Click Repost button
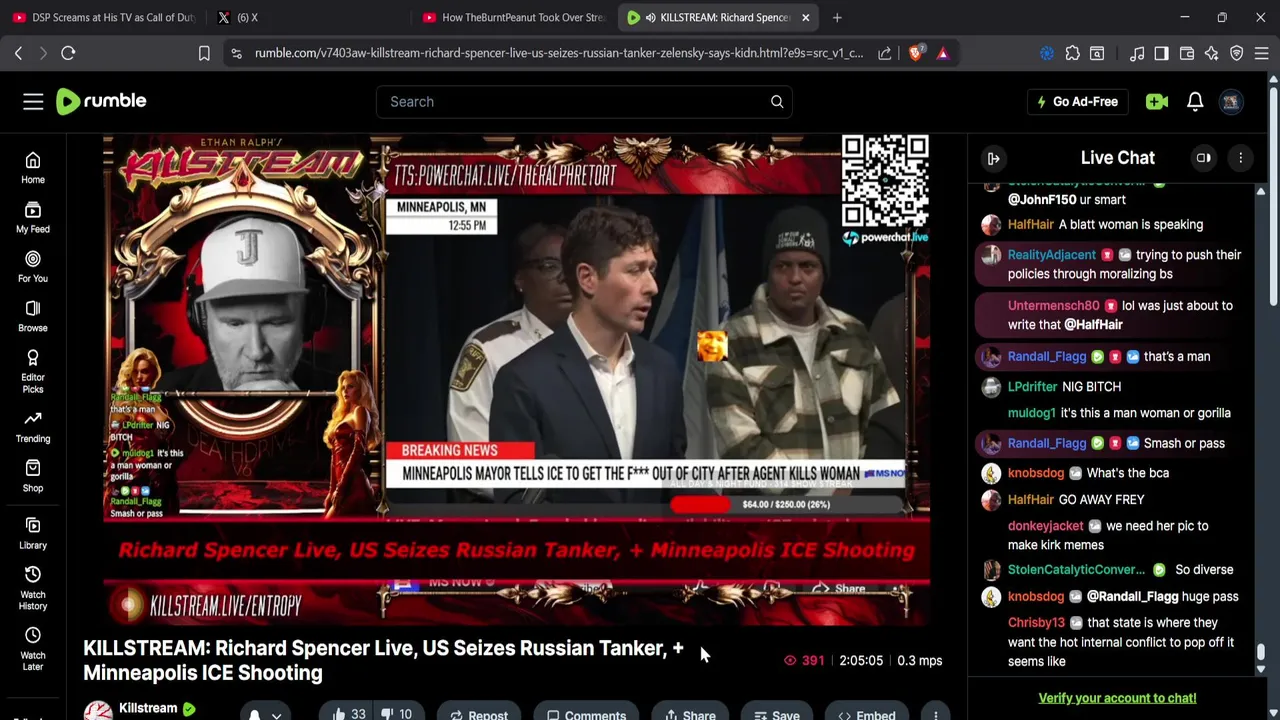 pos(479,714)
